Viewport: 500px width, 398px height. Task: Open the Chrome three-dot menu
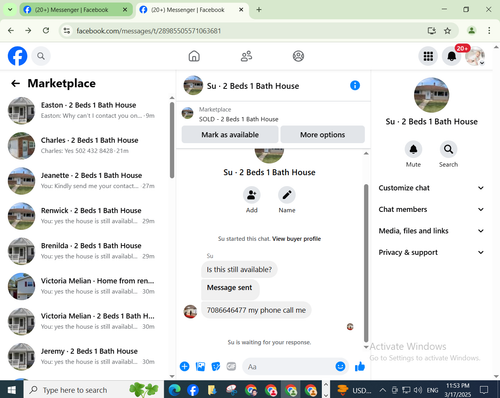point(489,31)
